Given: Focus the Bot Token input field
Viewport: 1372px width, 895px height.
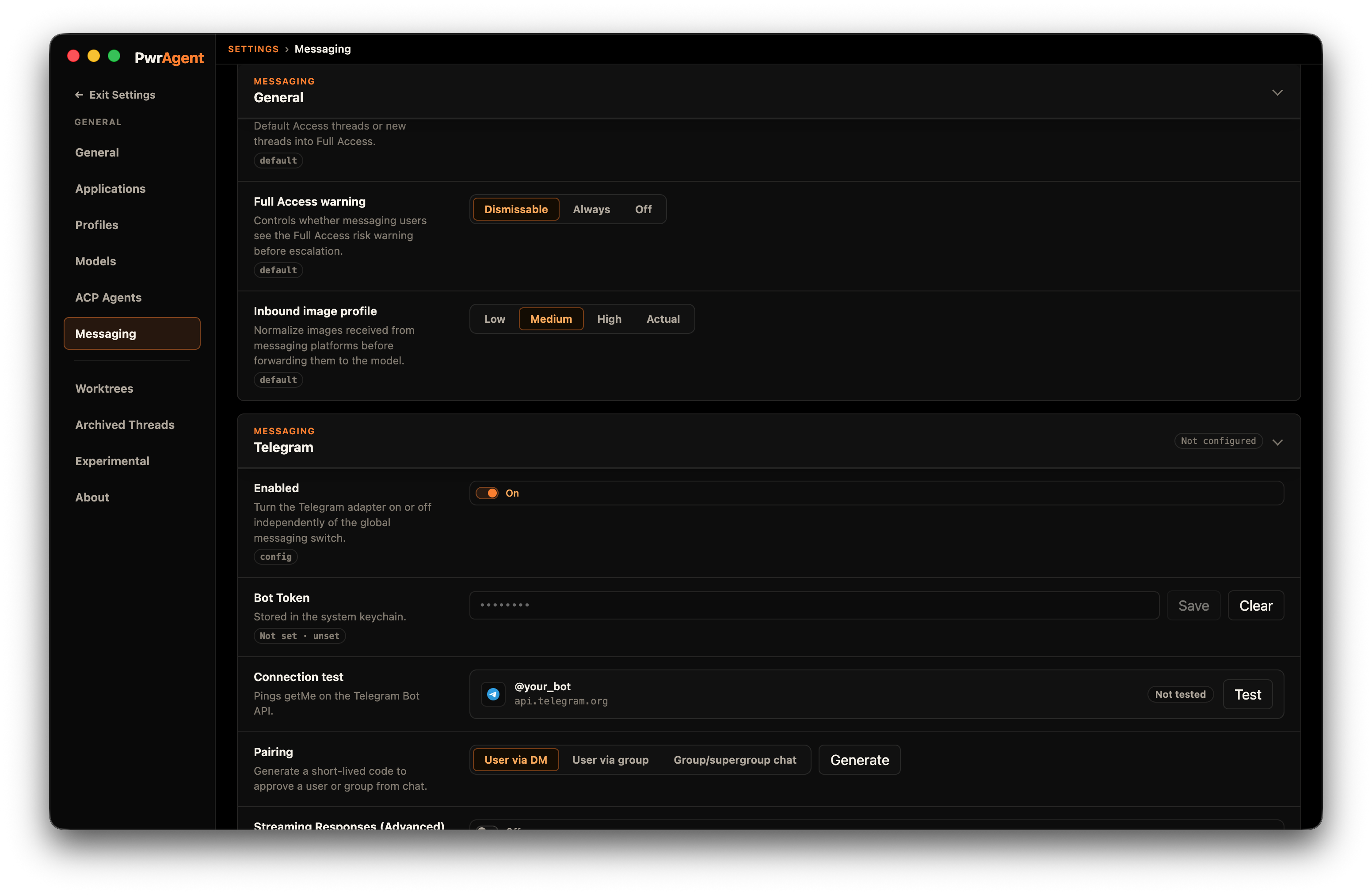Looking at the screenshot, I should click(814, 605).
